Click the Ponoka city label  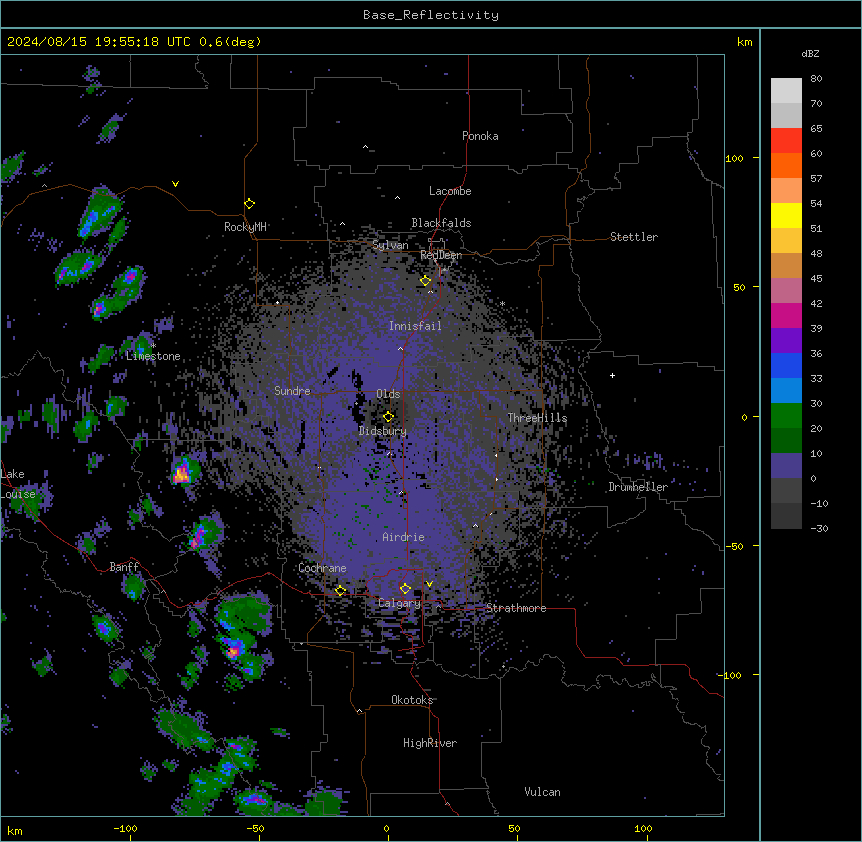click(480, 136)
